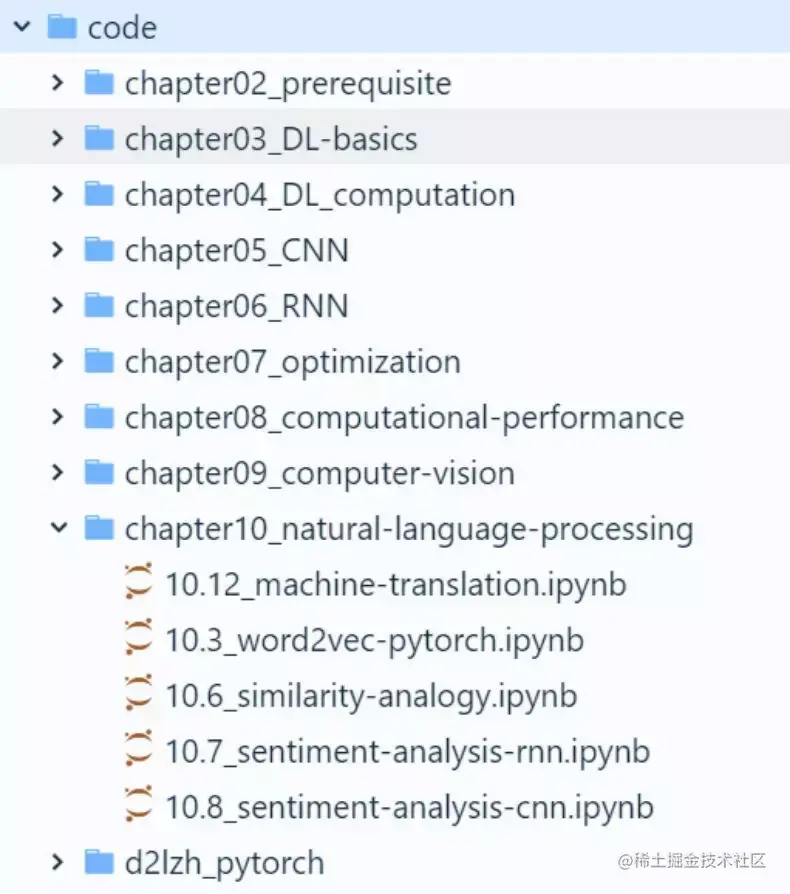Select chapter08_computational-performance folder name

click(404, 418)
